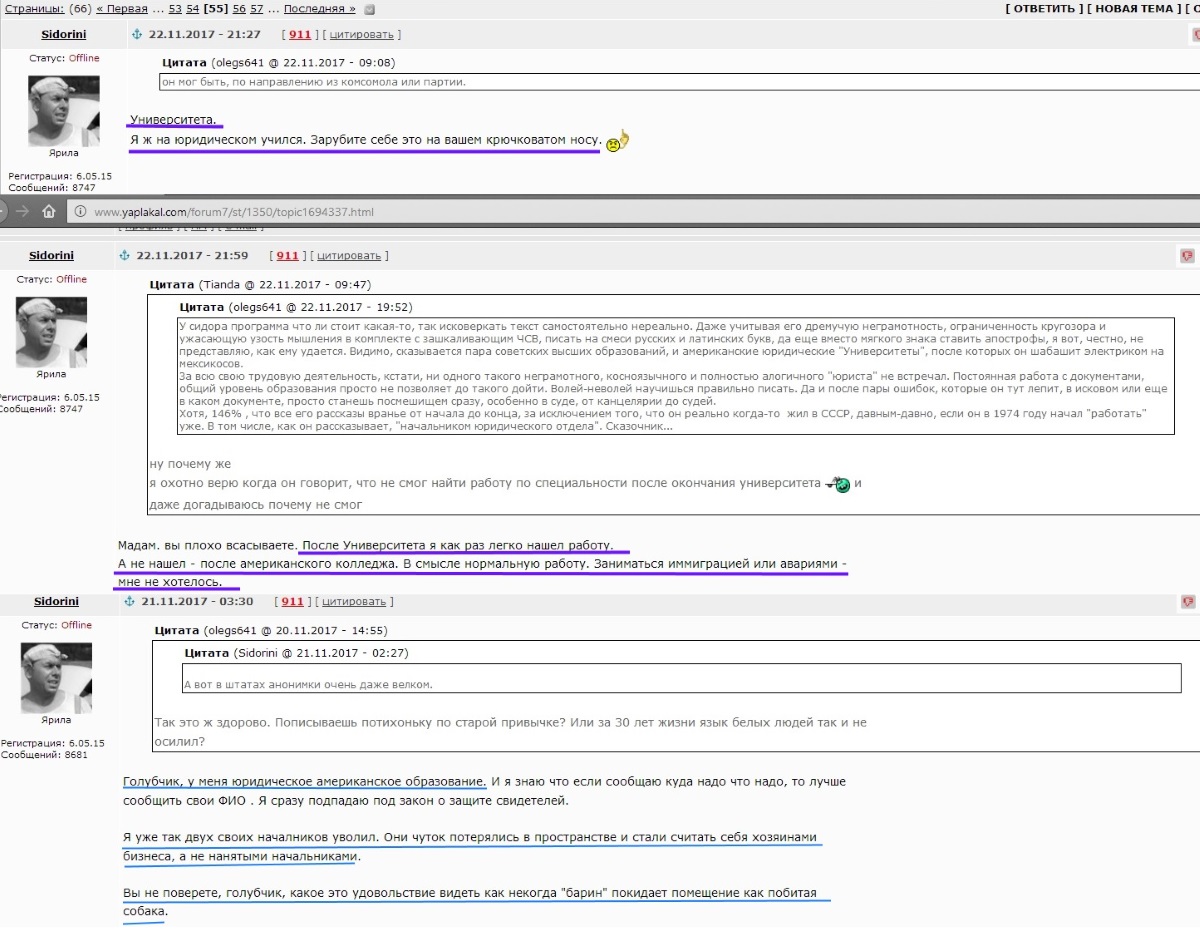Open Sidorini profile from the 03:30 post
This screenshot has height=932, width=1200.
tap(56, 602)
